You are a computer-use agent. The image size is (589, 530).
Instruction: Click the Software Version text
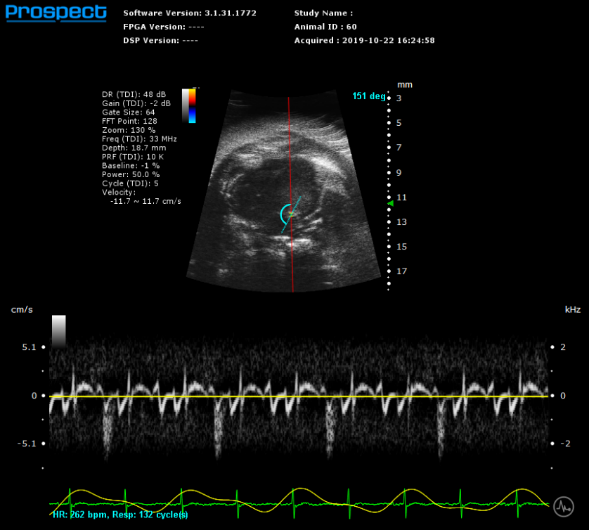190,13
